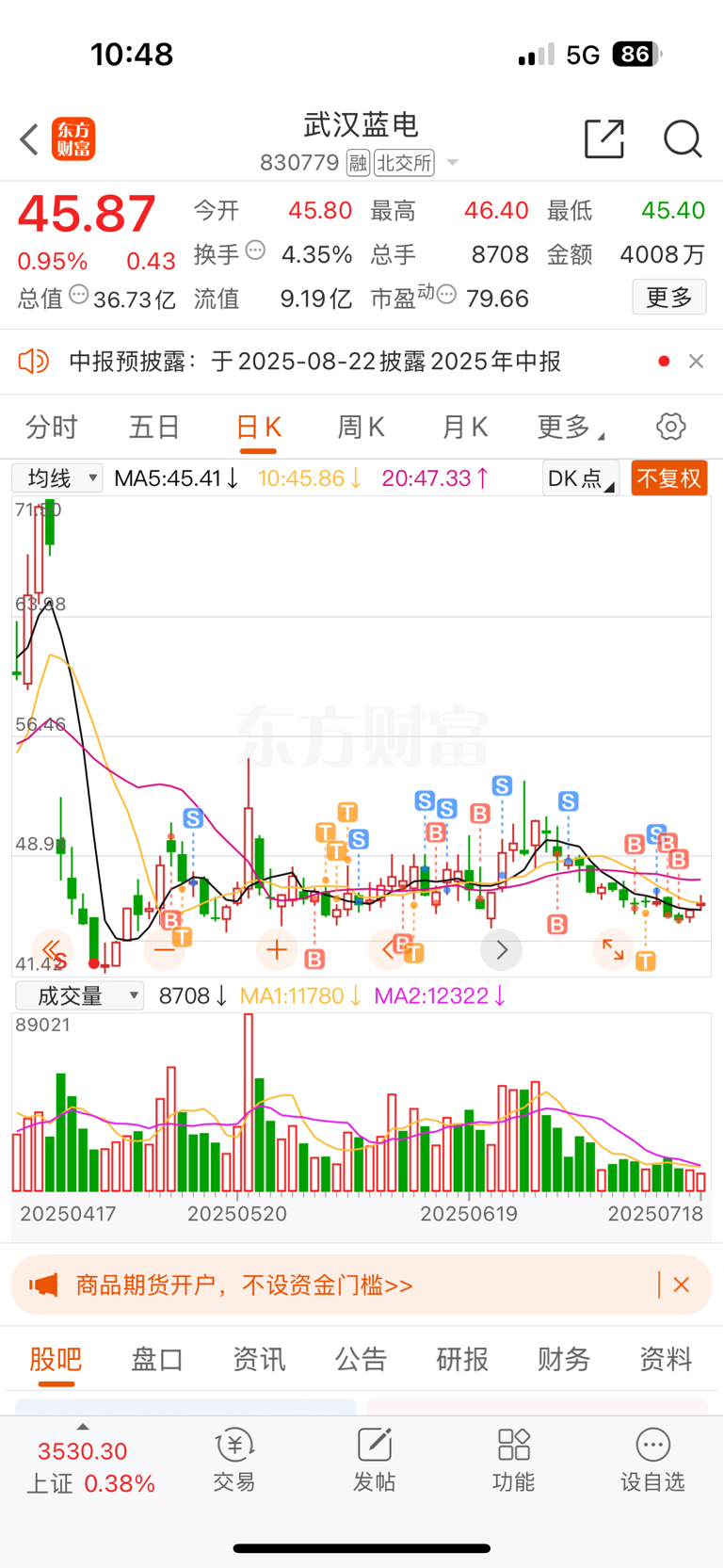The height and width of the screenshot is (1568, 724).
Task: Switch to 资讯 tab
Action: [x=259, y=1359]
